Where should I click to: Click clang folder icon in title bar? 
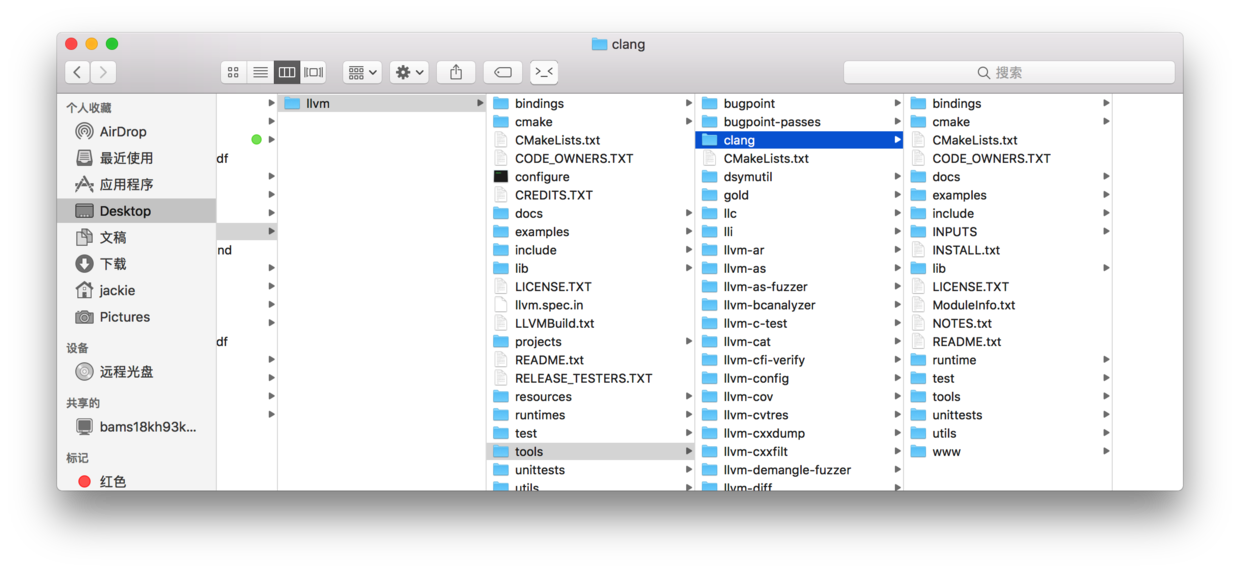[x=599, y=44]
